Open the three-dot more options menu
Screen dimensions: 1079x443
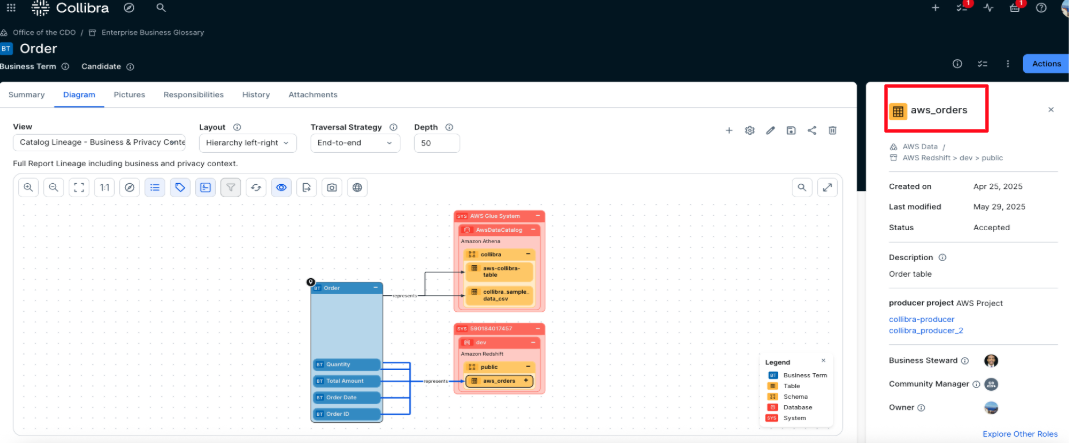point(1007,63)
